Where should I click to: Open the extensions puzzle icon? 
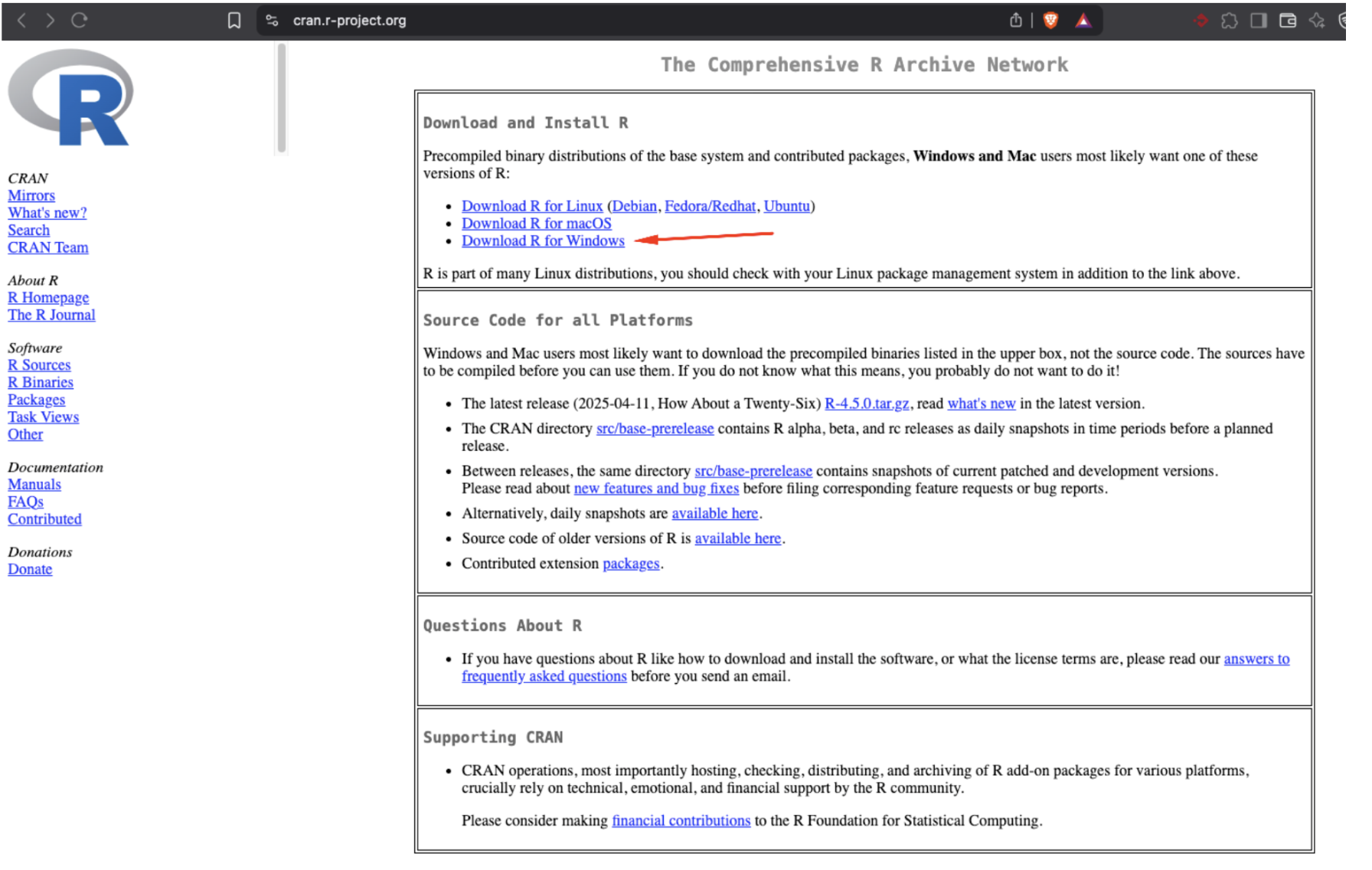pyautogui.click(x=1229, y=21)
